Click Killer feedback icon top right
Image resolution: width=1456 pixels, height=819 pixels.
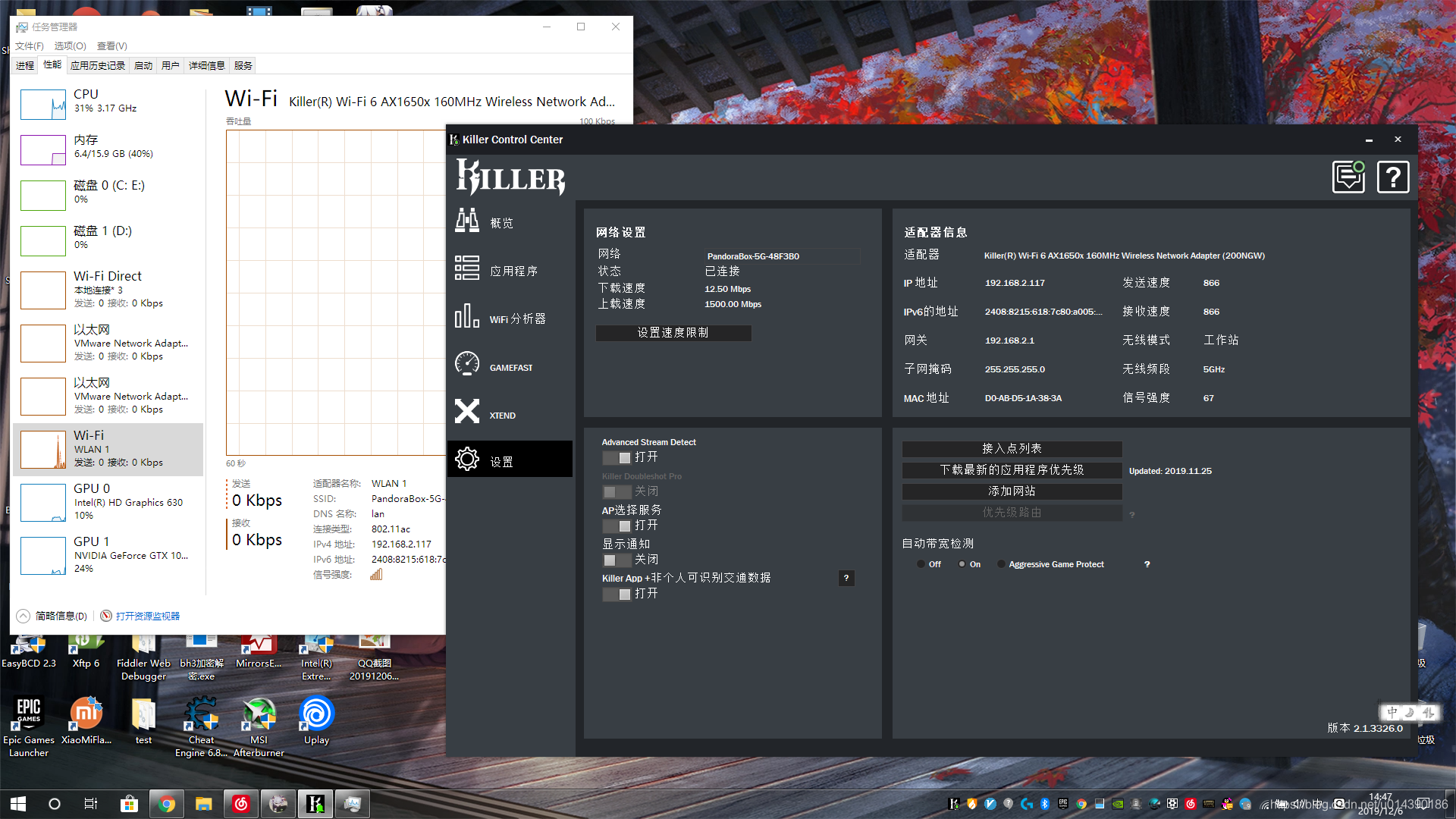coord(1348,177)
